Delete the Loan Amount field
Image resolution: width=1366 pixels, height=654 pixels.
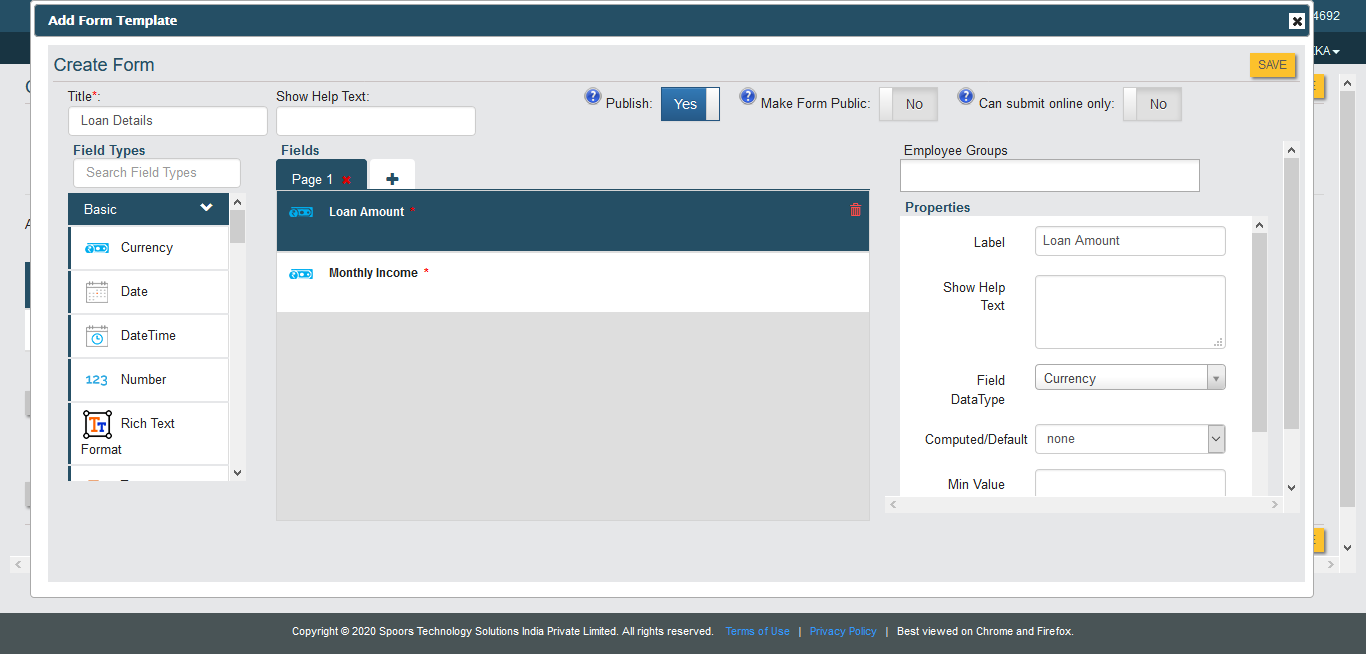(x=855, y=210)
